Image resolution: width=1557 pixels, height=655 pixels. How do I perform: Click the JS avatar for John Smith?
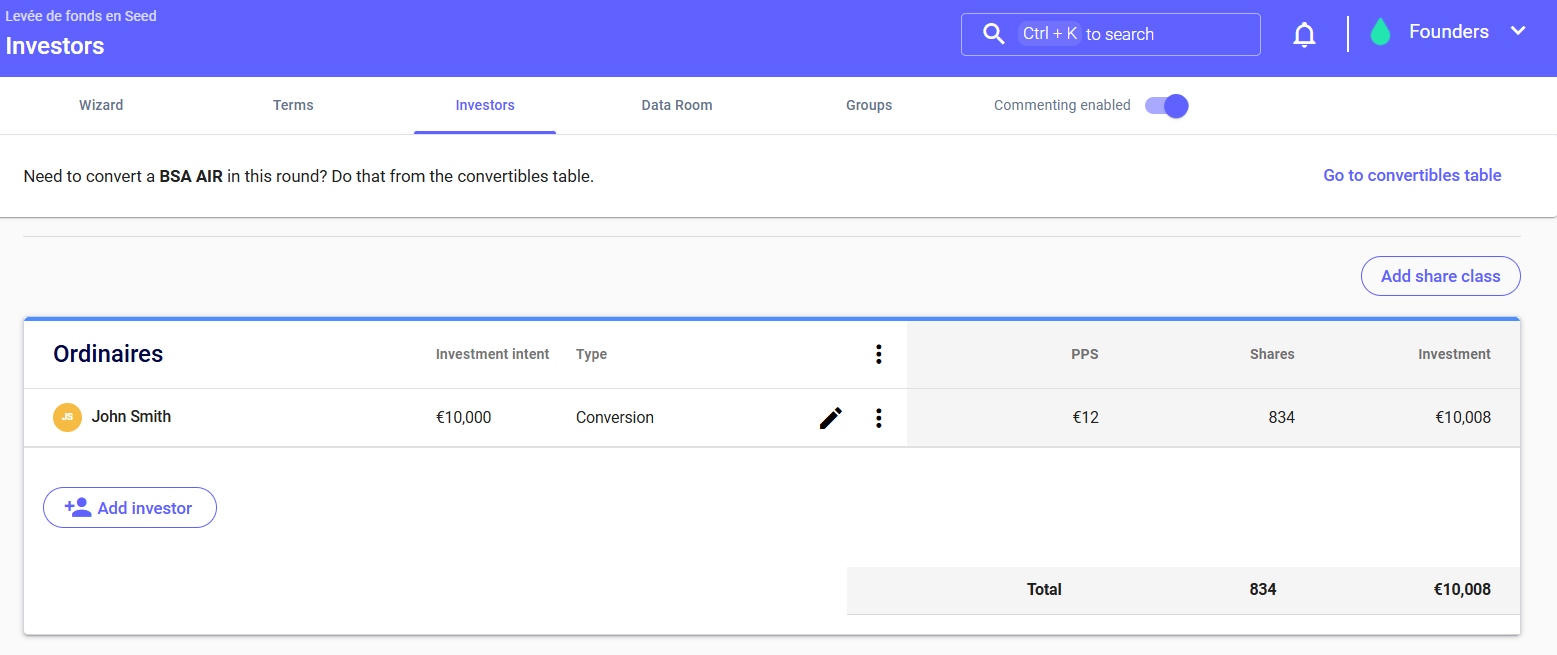point(67,417)
